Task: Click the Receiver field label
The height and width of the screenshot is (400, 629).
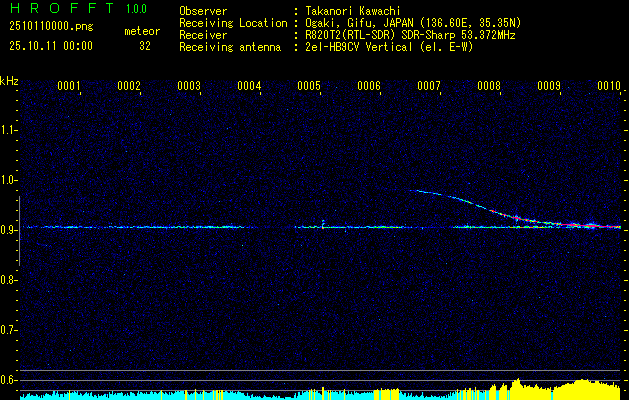Action: [203, 35]
